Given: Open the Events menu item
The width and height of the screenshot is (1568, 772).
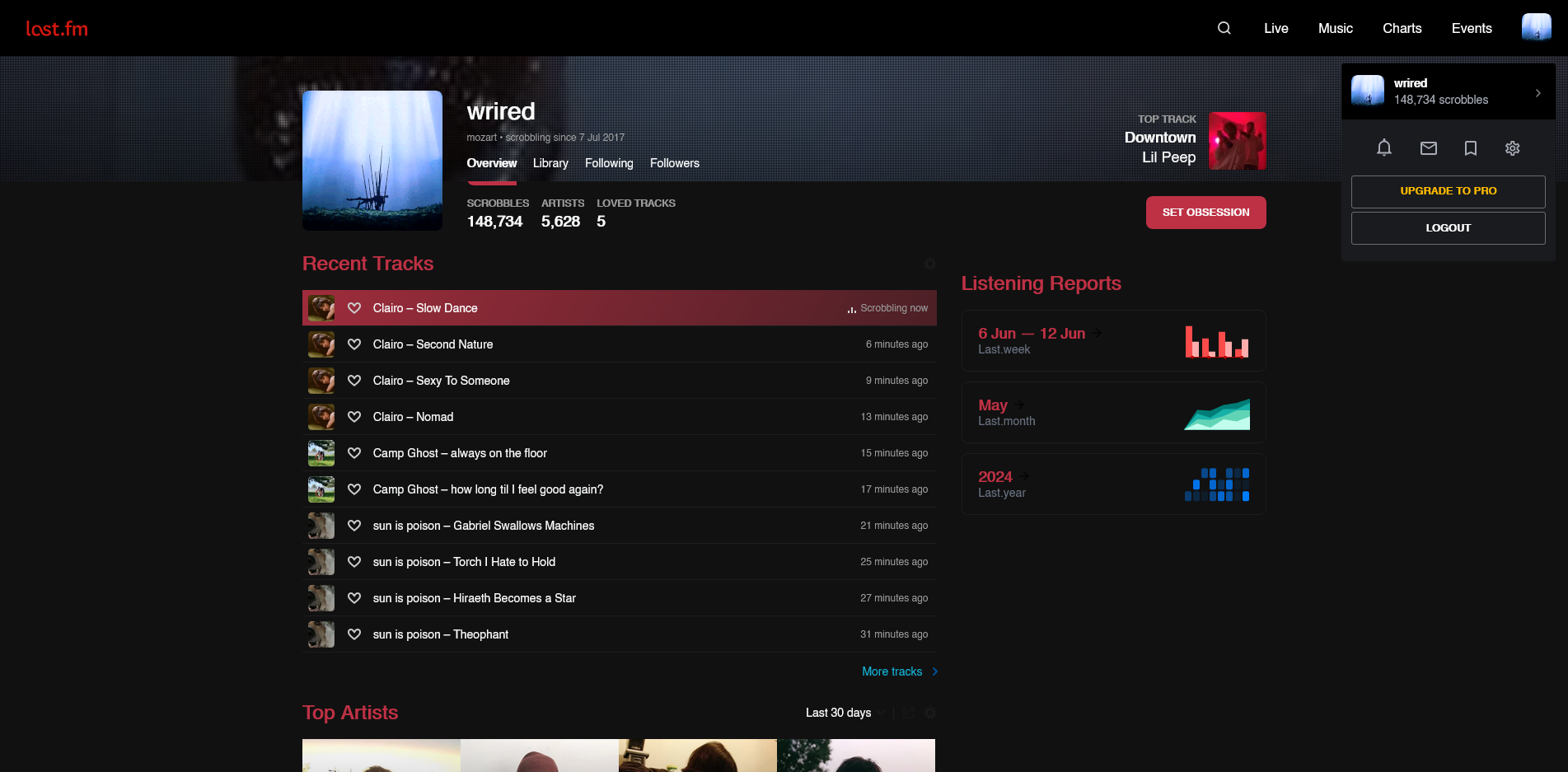Looking at the screenshot, I should click(1472, 28).
